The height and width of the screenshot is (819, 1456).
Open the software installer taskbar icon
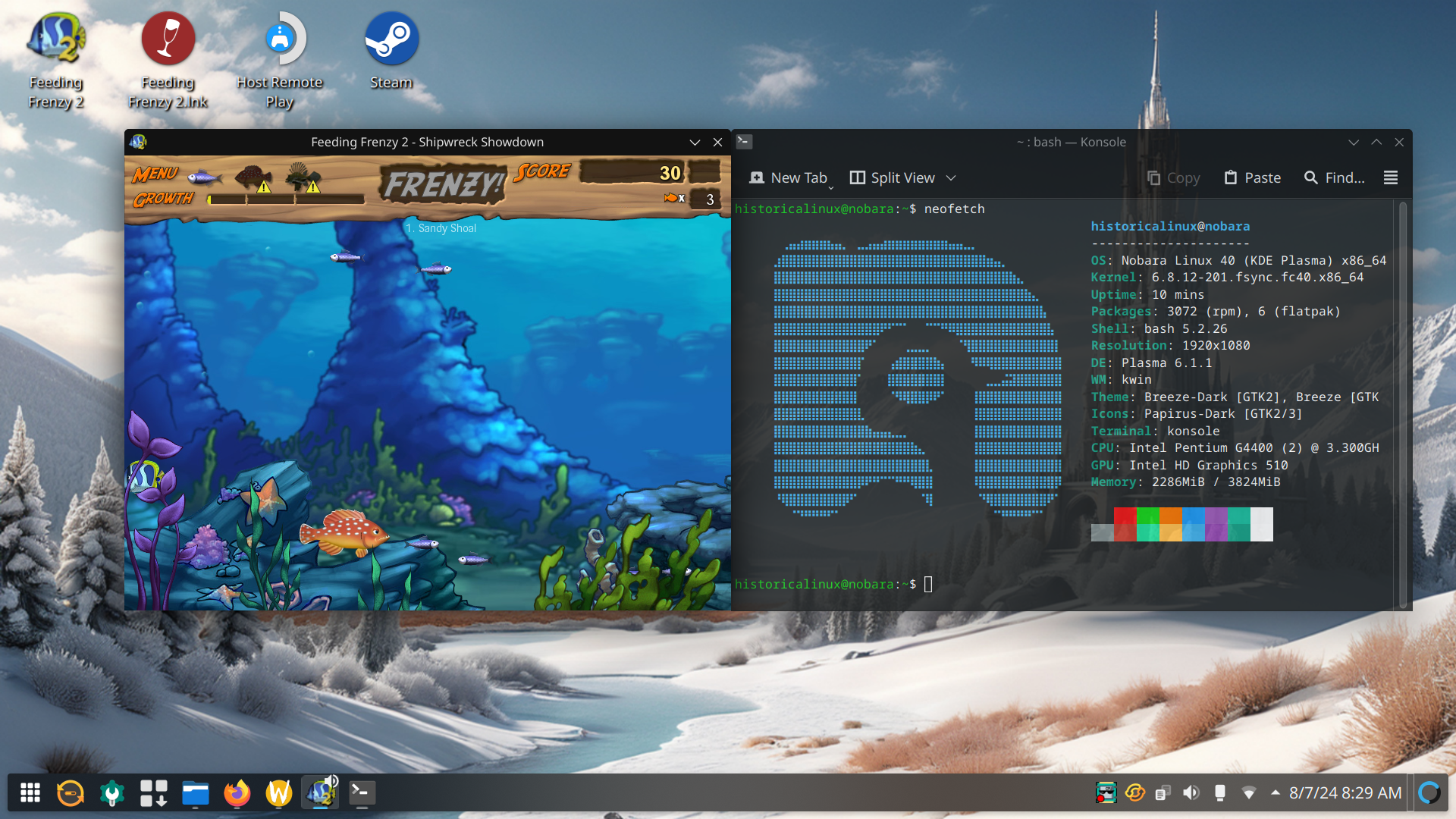pos(154,792)
